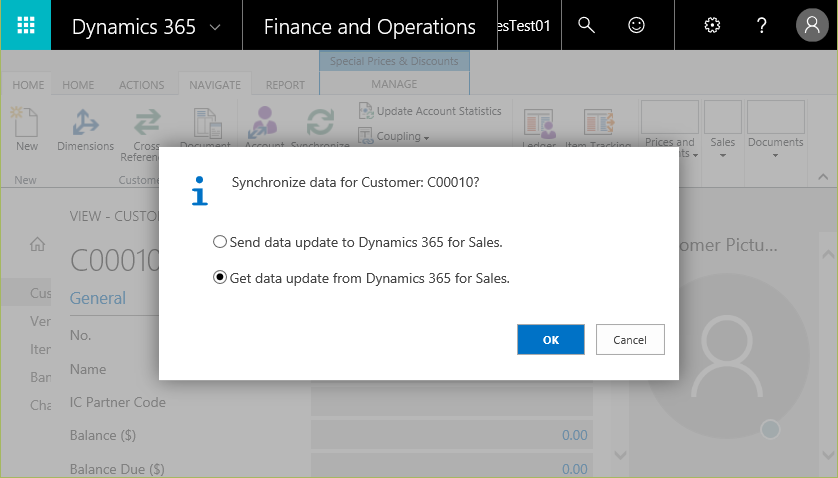Click the home icon in sidebar
Image resolution: width=838 pixels, height=478 pixels.
click(37, 244)
